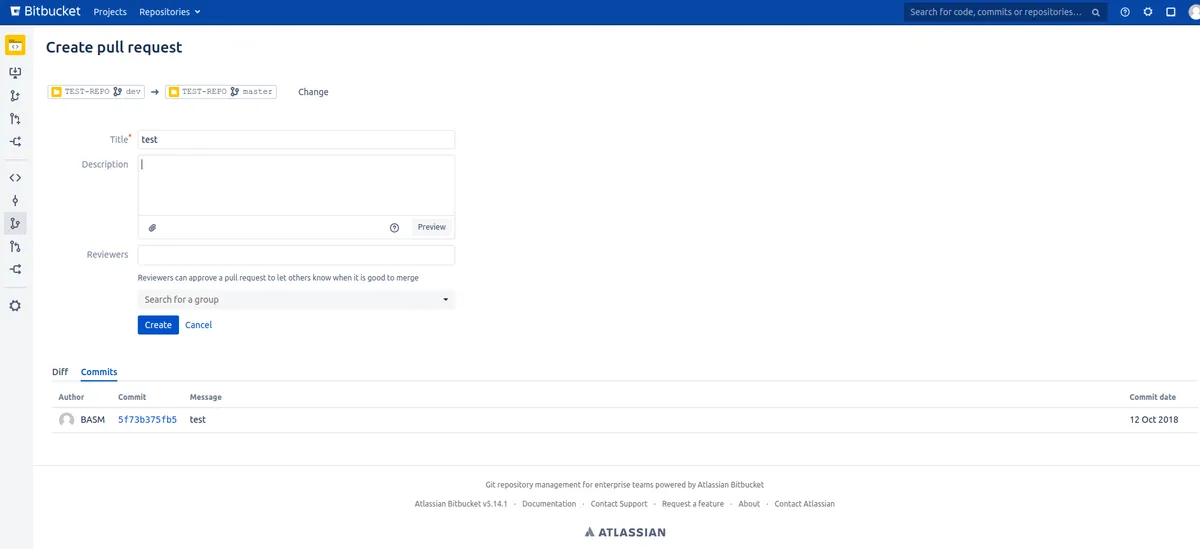Open the repository avatar icon in sidebar
This screenshot has width=1200, height=549.
click(x=15, y=46)
